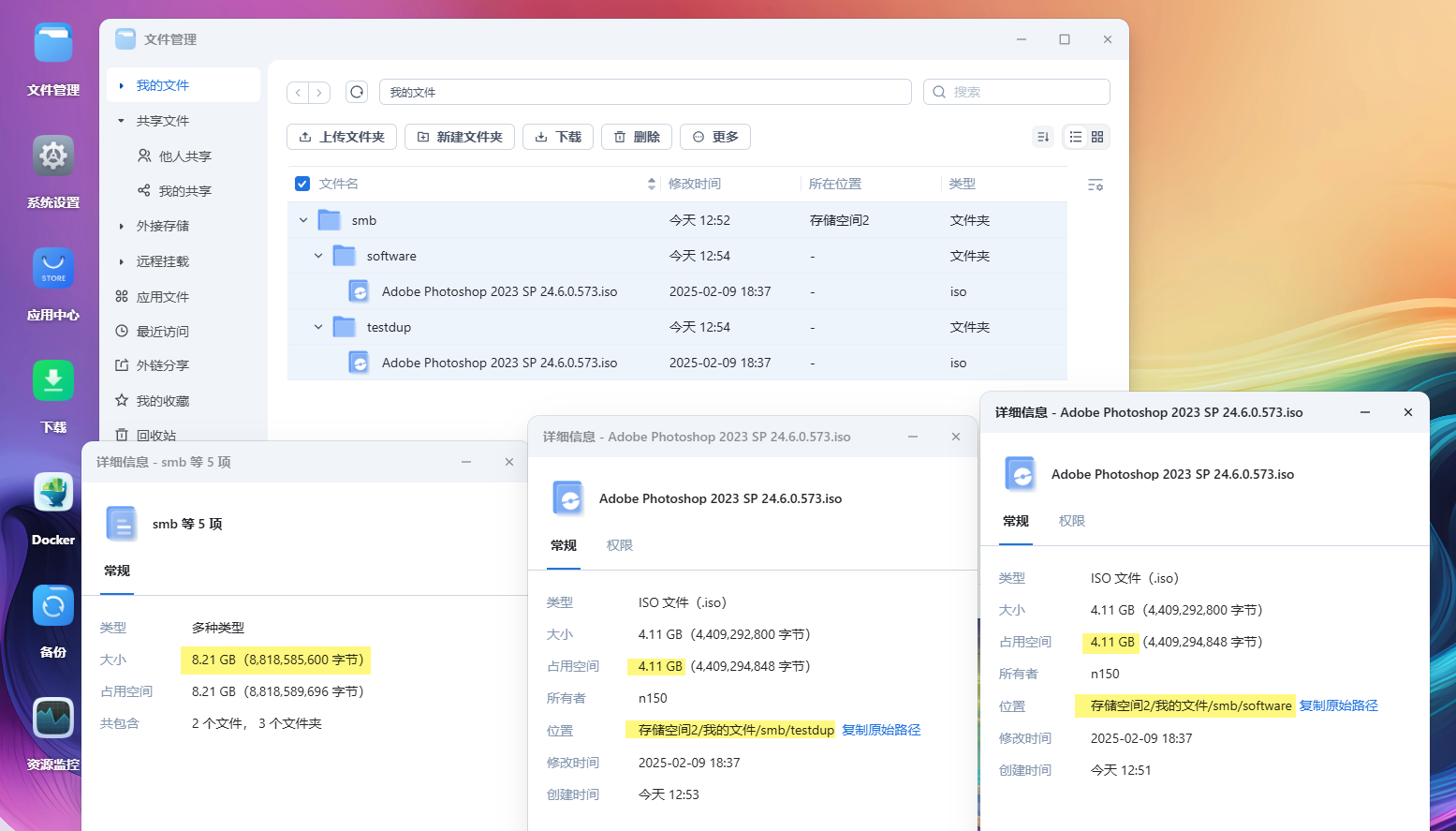
Task: Collapse the 共享文件 sidebar group
Action: tap(121, 121)
